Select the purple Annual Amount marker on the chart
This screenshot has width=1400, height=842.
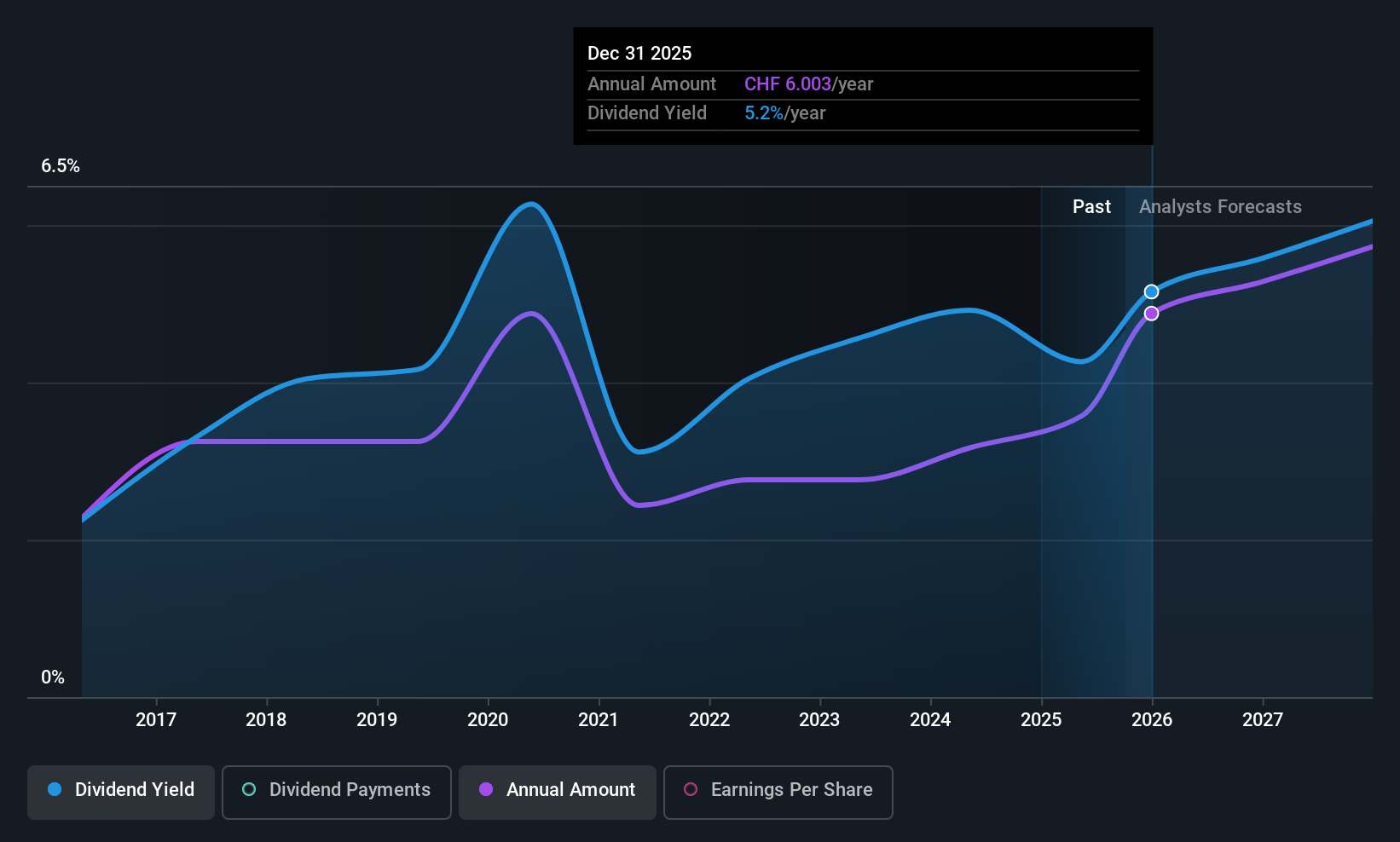[1151, 314]
